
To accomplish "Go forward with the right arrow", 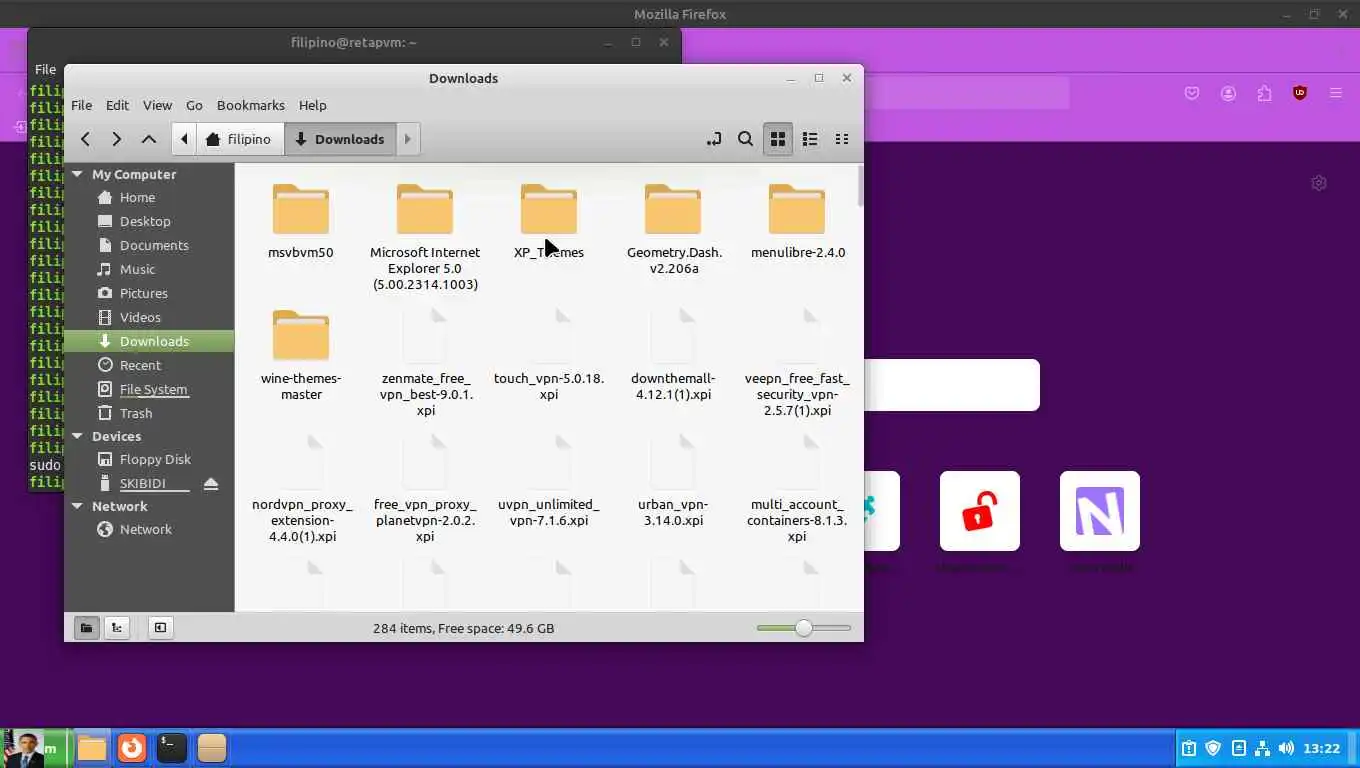I will pos(117,139).
